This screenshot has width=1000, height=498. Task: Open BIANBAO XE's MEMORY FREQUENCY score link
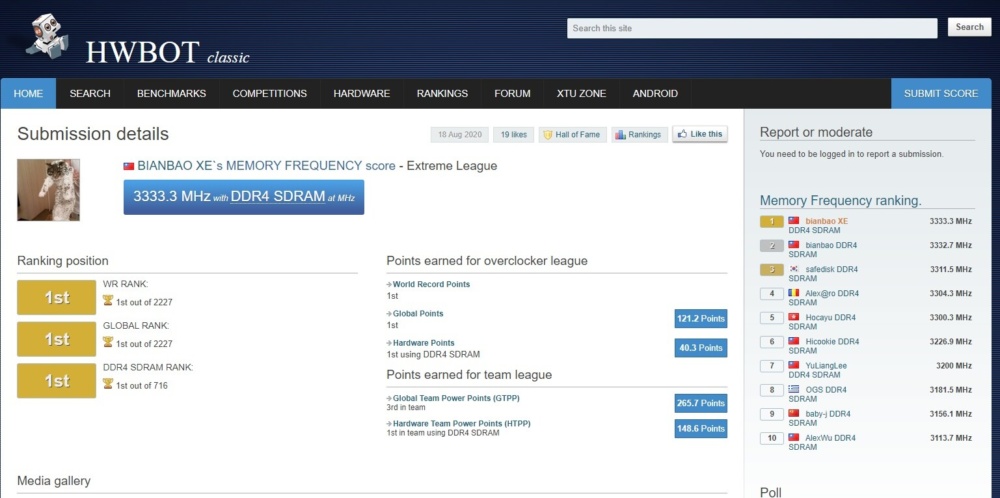266,166
